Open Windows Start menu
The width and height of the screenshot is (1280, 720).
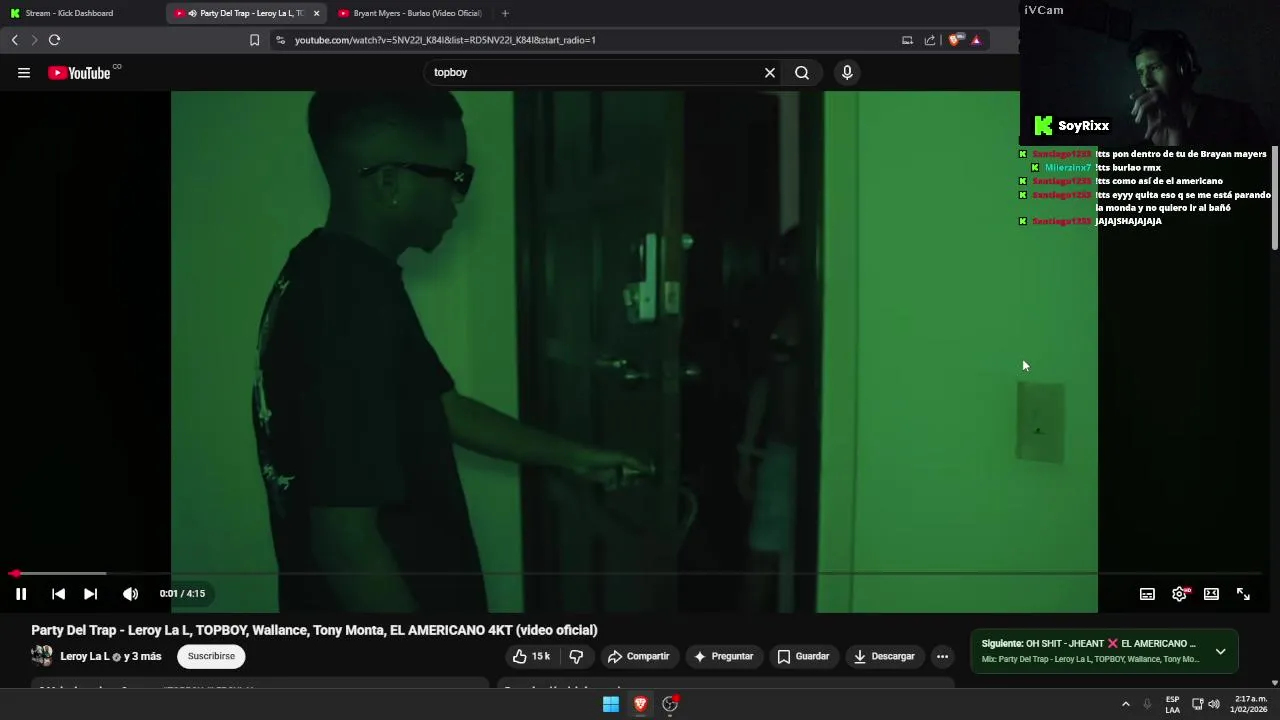611,704
